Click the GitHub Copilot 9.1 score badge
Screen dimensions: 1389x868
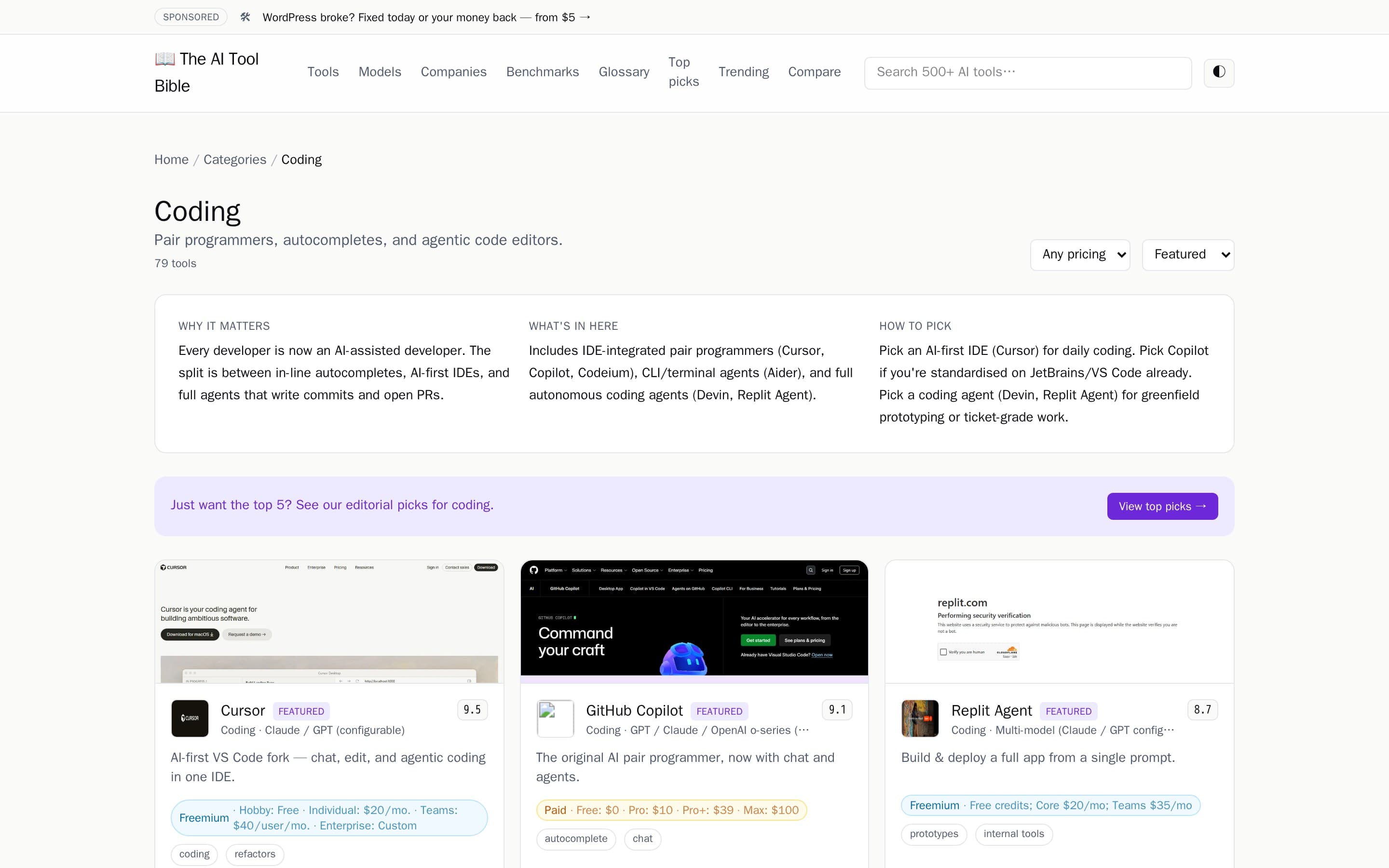point(837,710)
